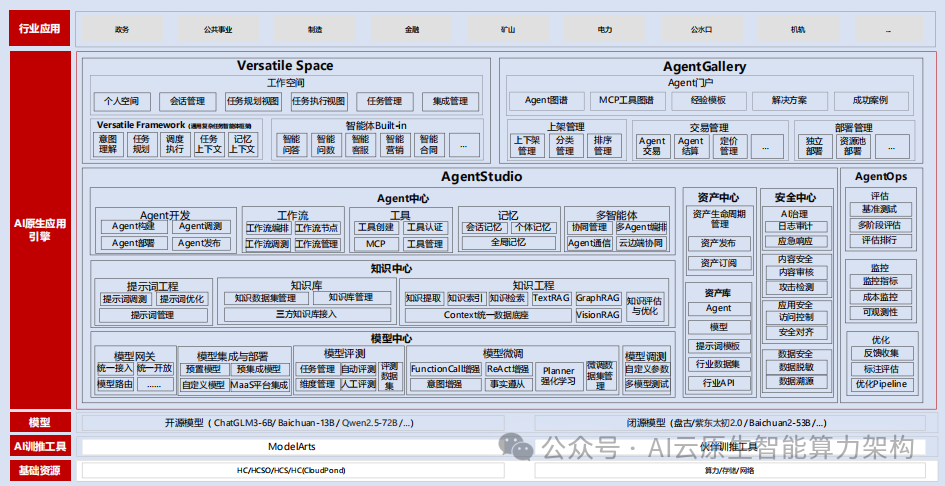Select the 个人空间 box in Versatile Space
This screenshot has width=945, height=486.
click(122, 101)
